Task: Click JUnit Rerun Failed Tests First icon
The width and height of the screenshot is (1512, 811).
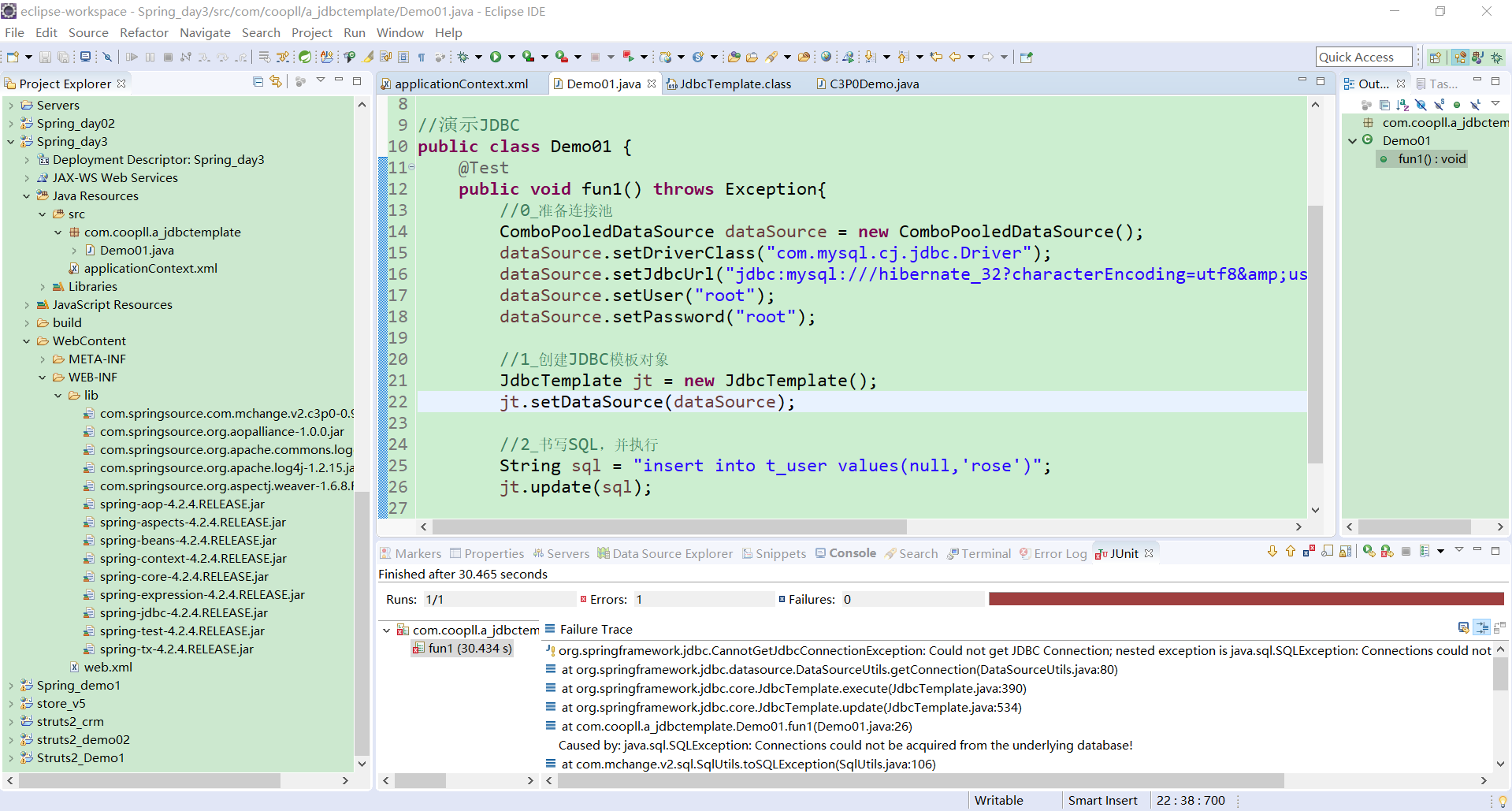Action: 1387,552
